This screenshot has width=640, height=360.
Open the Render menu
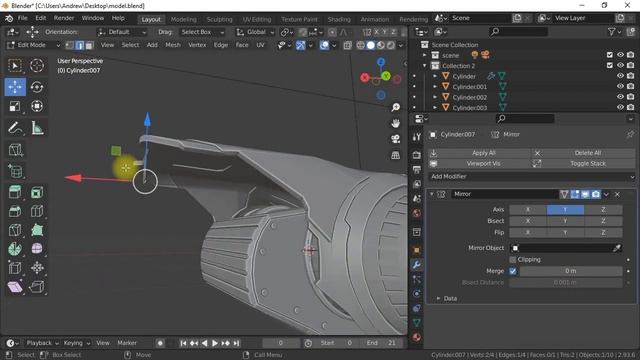click(64, 18)
